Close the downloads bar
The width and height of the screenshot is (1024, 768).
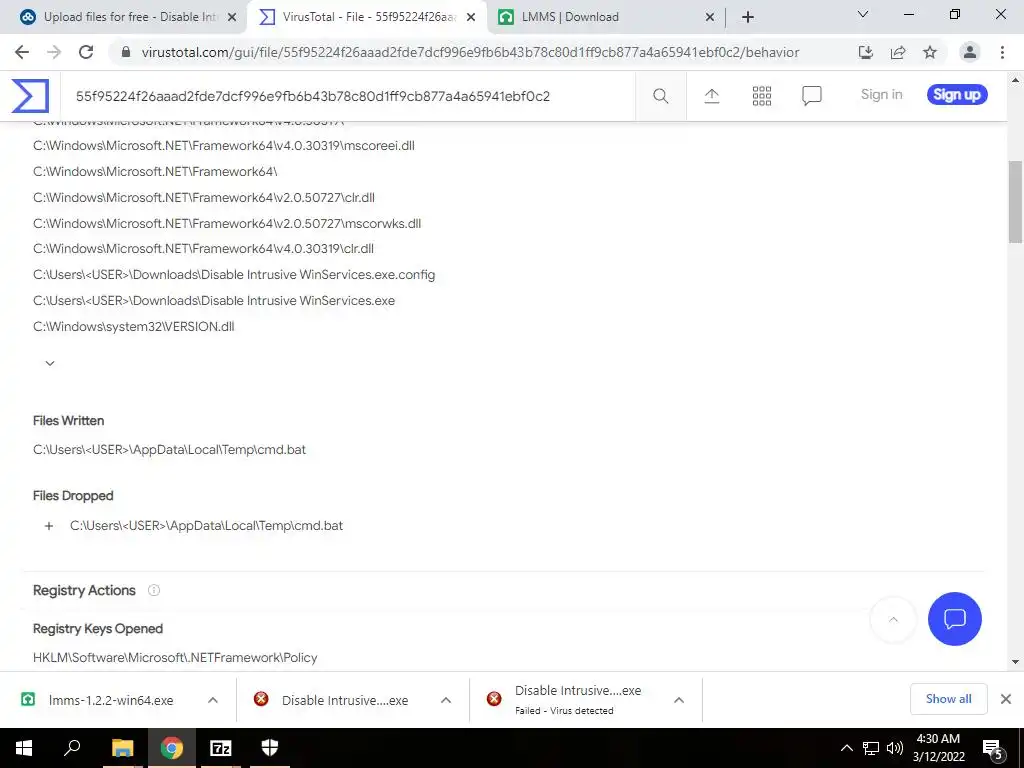tap(1006, 699)
